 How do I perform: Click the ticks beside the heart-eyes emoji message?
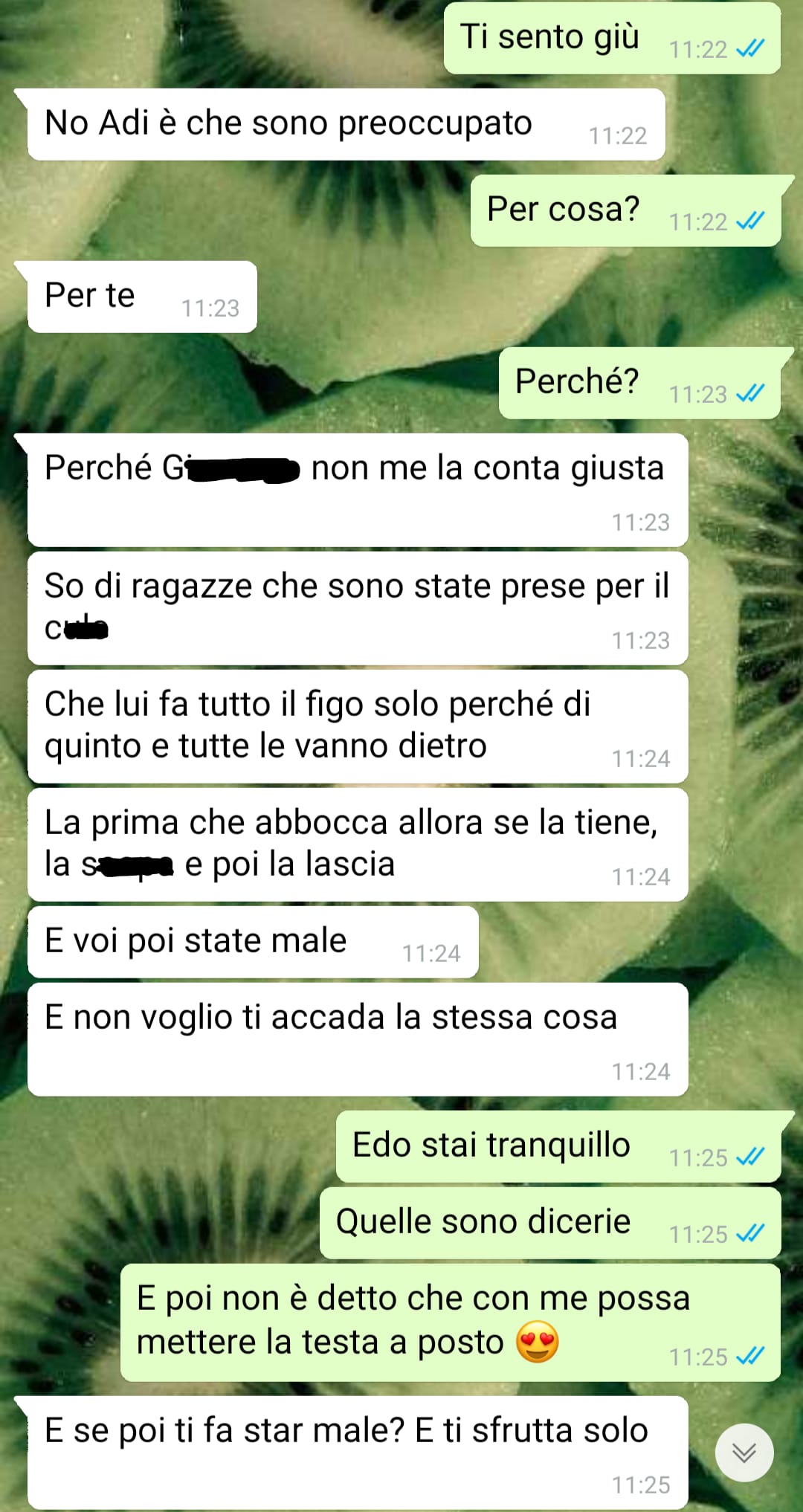click(x=749, y=1357)
